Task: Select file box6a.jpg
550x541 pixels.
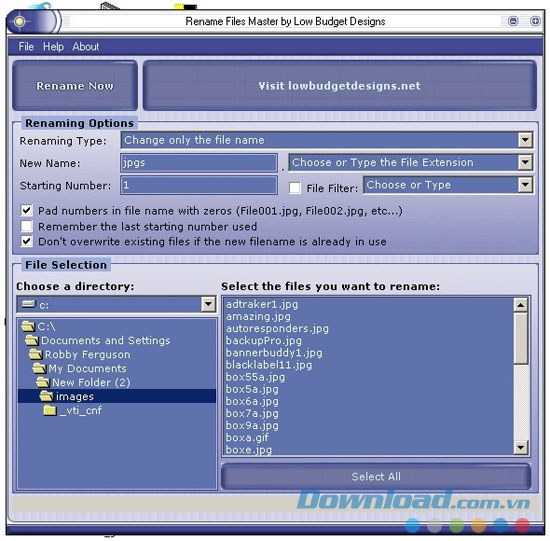Action: pyautogui.click(x=252, y=401)
